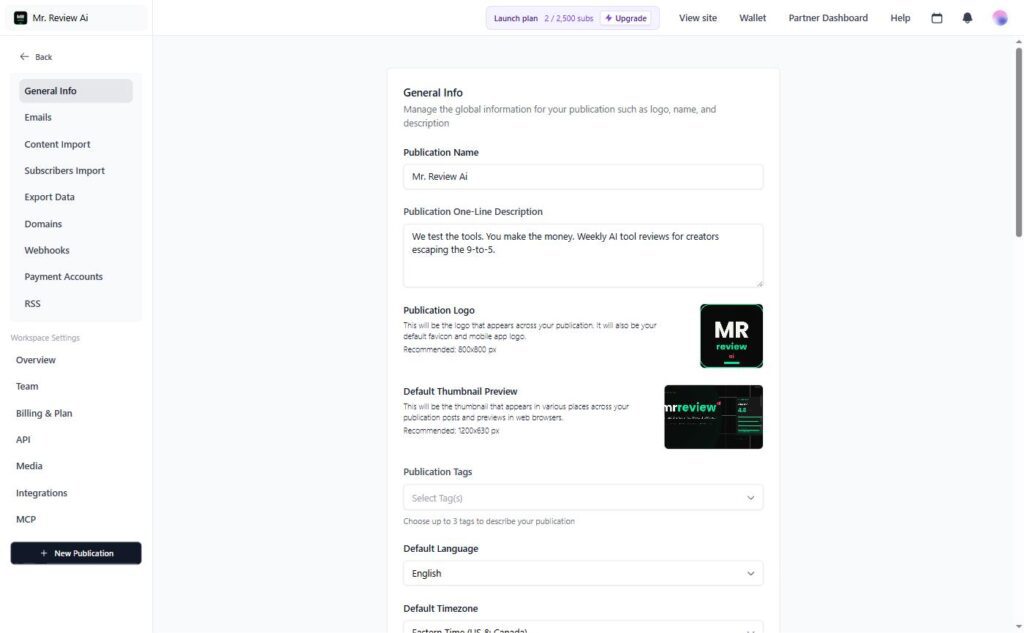Image resolution: width=1024 pixels, height=633 pixels.
Task: Click the One-Line Description text area
Action: pyautogui.click(x=583, y=255)
